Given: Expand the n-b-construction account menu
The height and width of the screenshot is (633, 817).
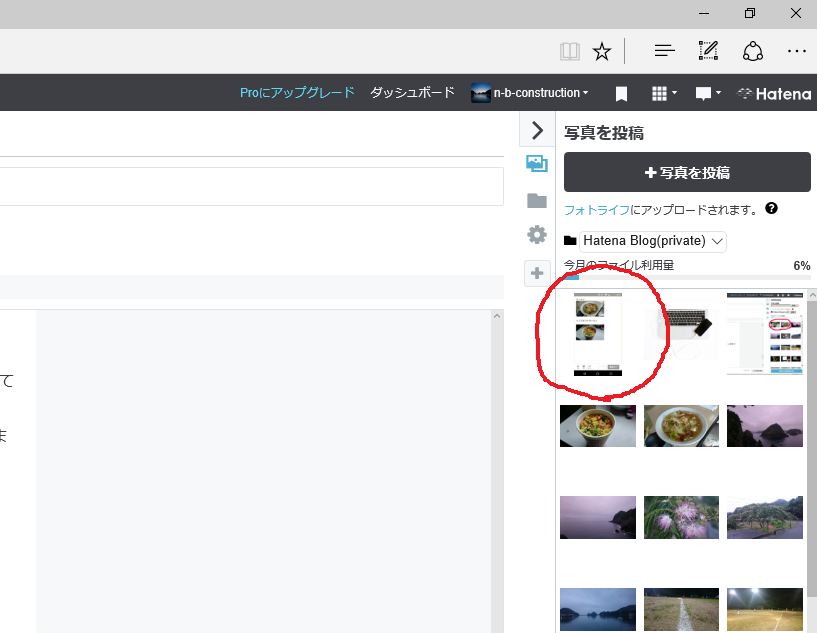Looking at the screenshot, I should pos(529,93).
